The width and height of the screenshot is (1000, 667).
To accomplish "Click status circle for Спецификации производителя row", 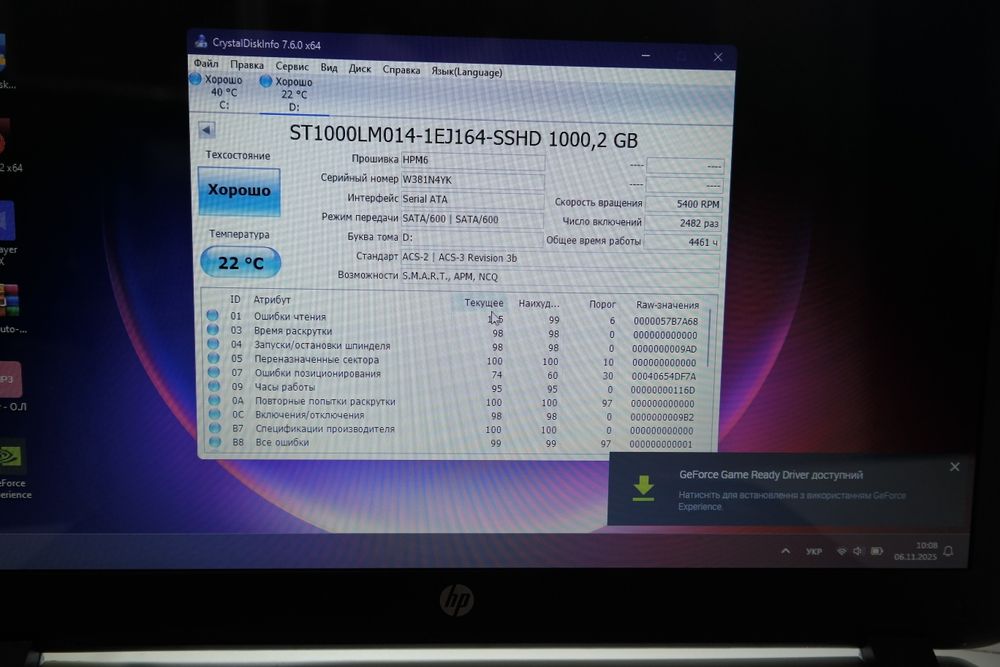I will click(215, 427).
